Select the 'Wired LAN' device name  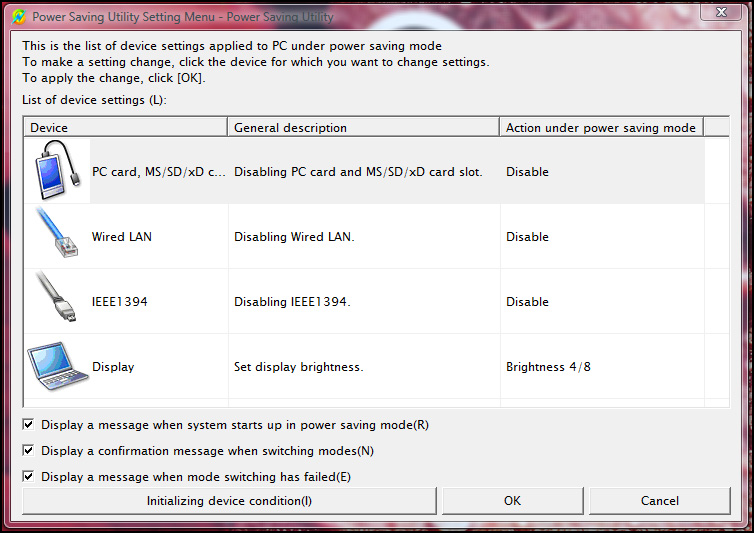[122, 237]
